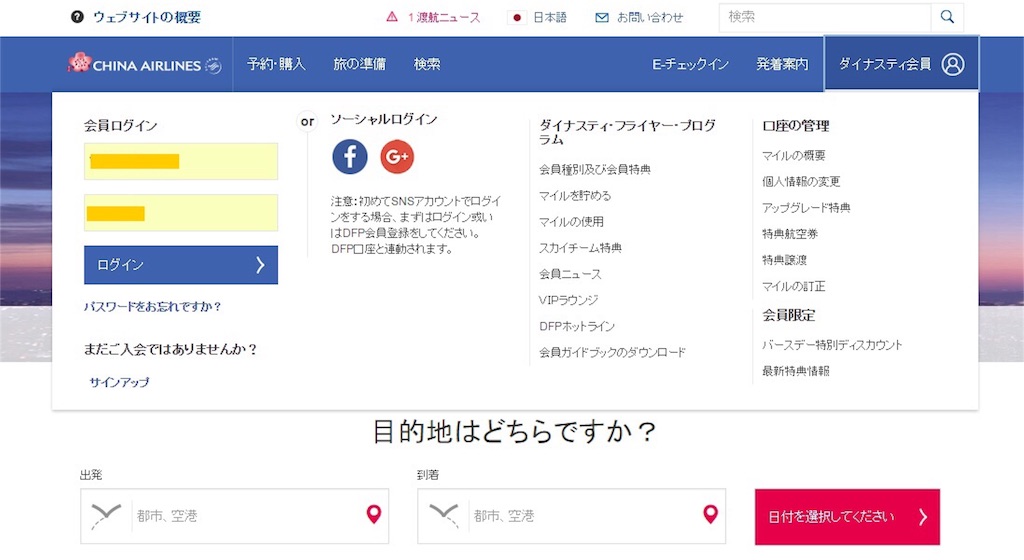Open お問い合わせ envelope contact link
Screen dimensions: 1024x560
639,17
